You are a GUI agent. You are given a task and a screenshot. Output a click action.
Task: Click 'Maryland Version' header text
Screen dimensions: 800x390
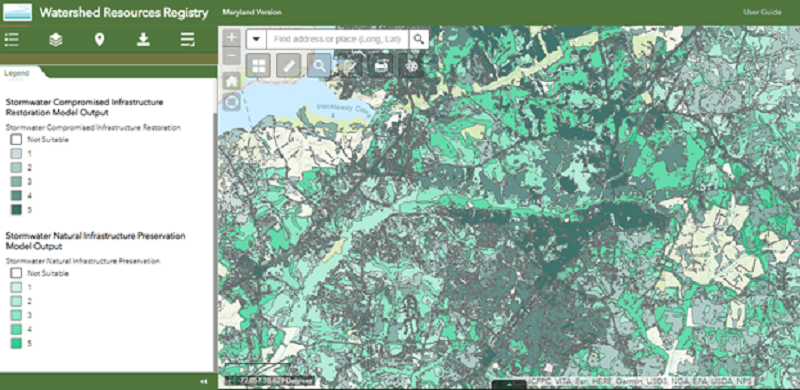coord(252,12)
